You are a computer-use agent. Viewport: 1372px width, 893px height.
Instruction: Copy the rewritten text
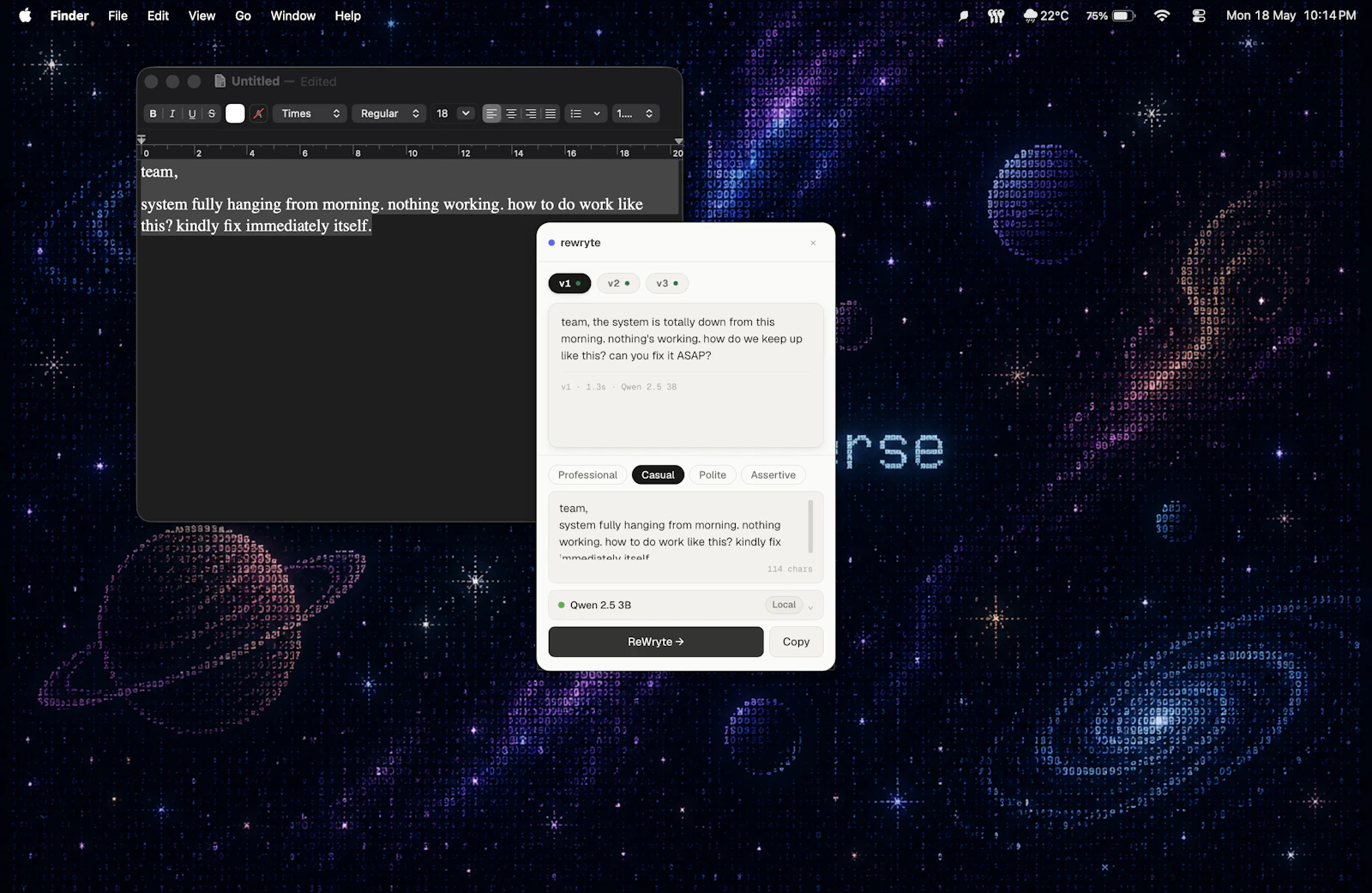coord(796,642)
